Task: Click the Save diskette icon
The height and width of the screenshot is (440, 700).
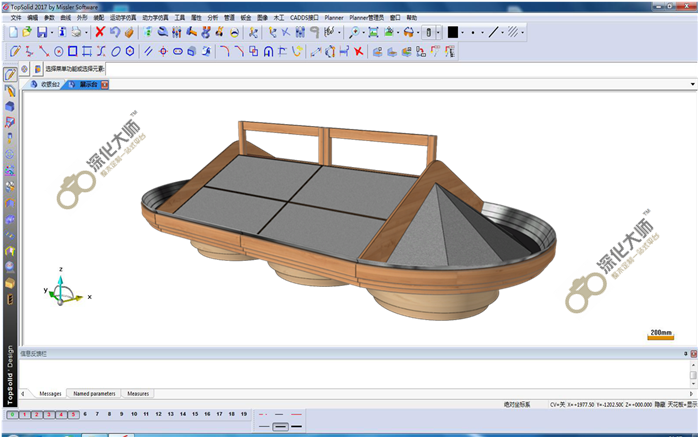Action: 42,33
